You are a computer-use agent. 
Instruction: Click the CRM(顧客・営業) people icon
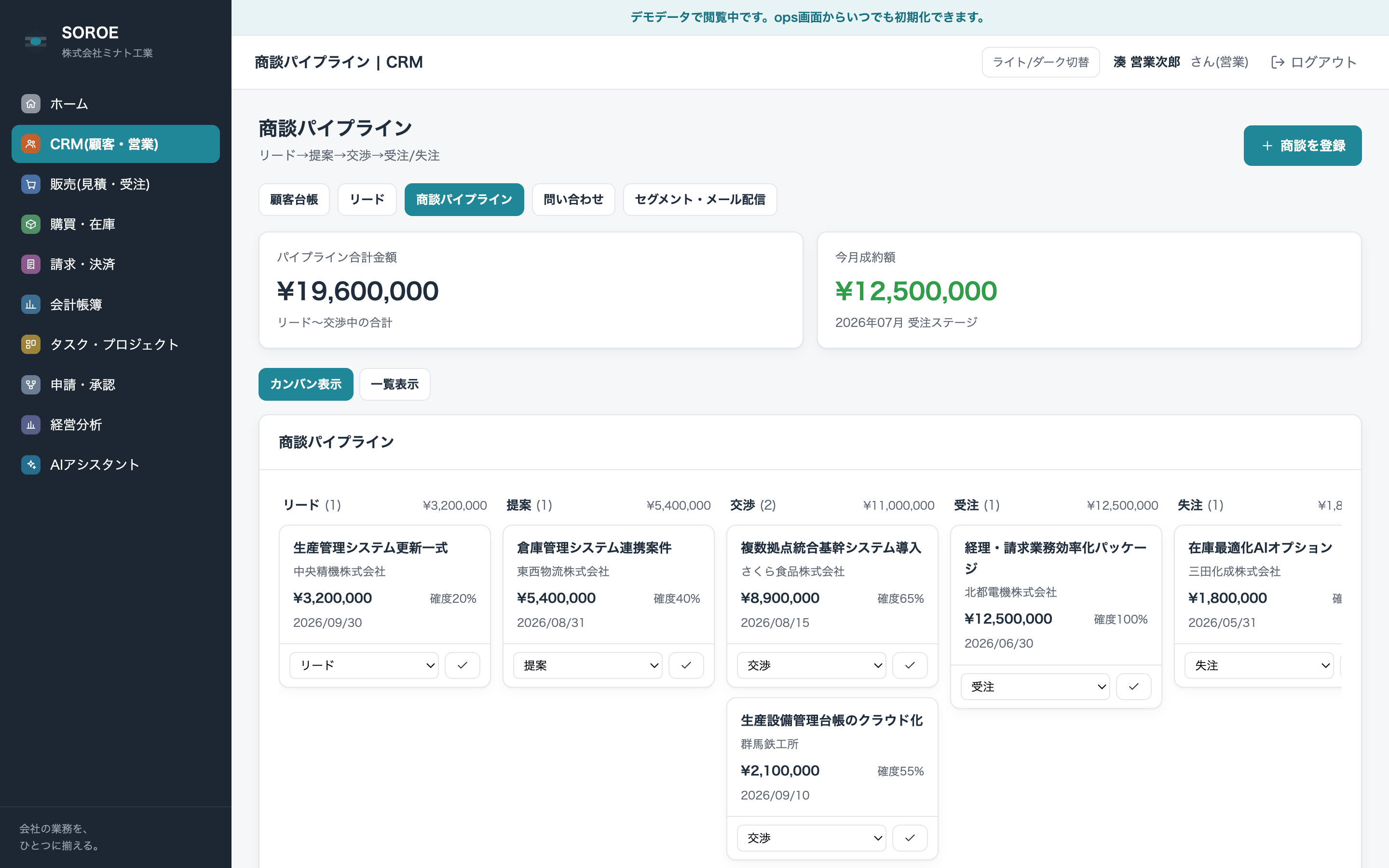[x=31, y=144]
